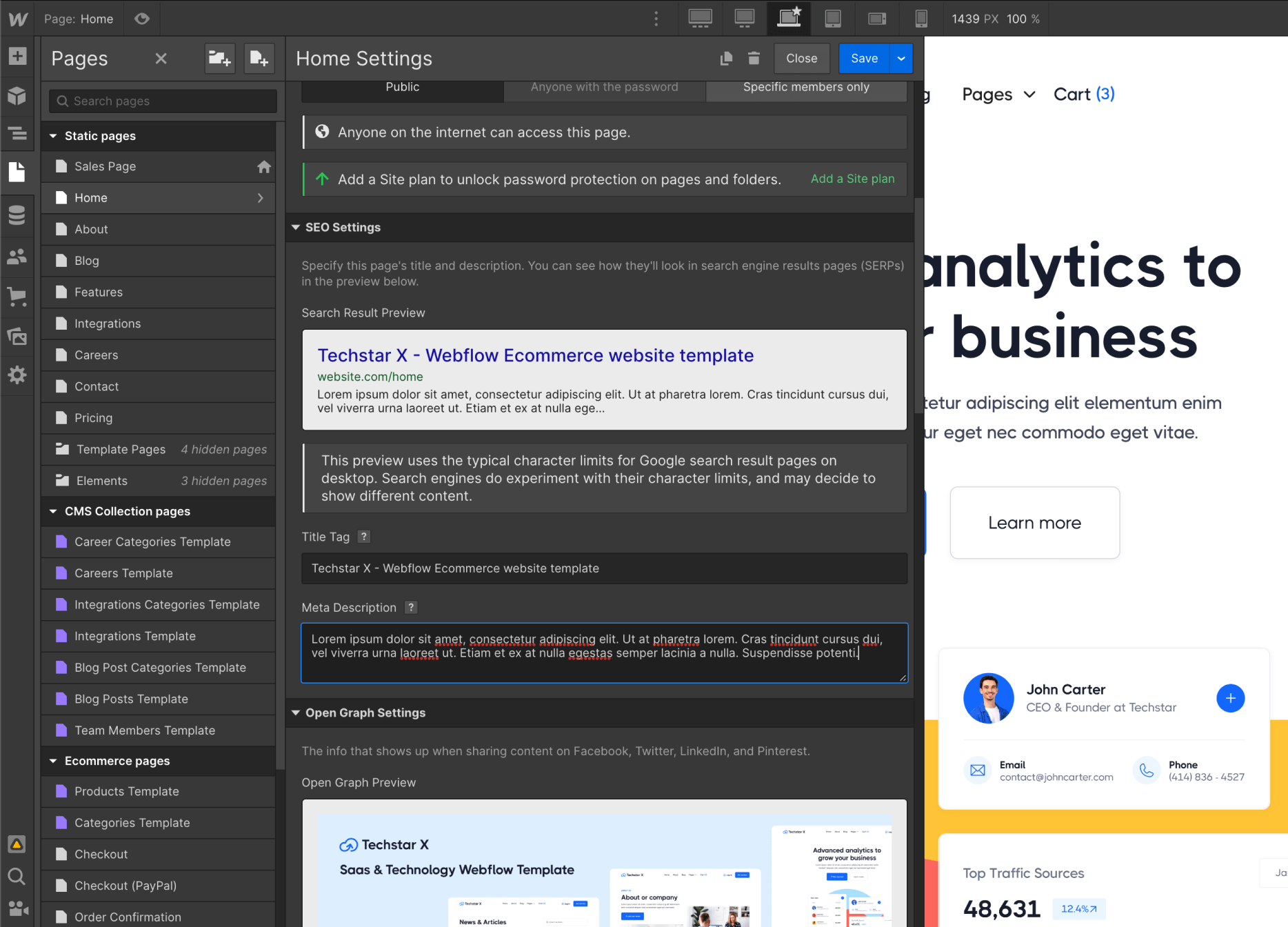Collapse the Open Graph Settings section
This screenshot has height=927, width=1288.
[296, 712]
